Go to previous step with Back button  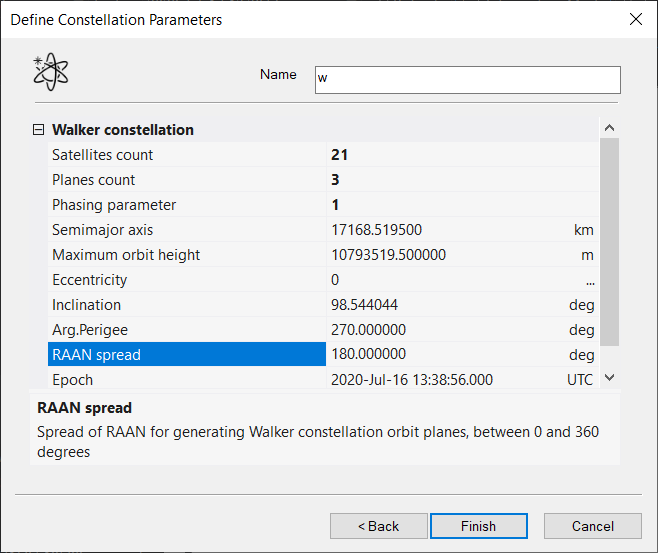click(x=378, y=526)
